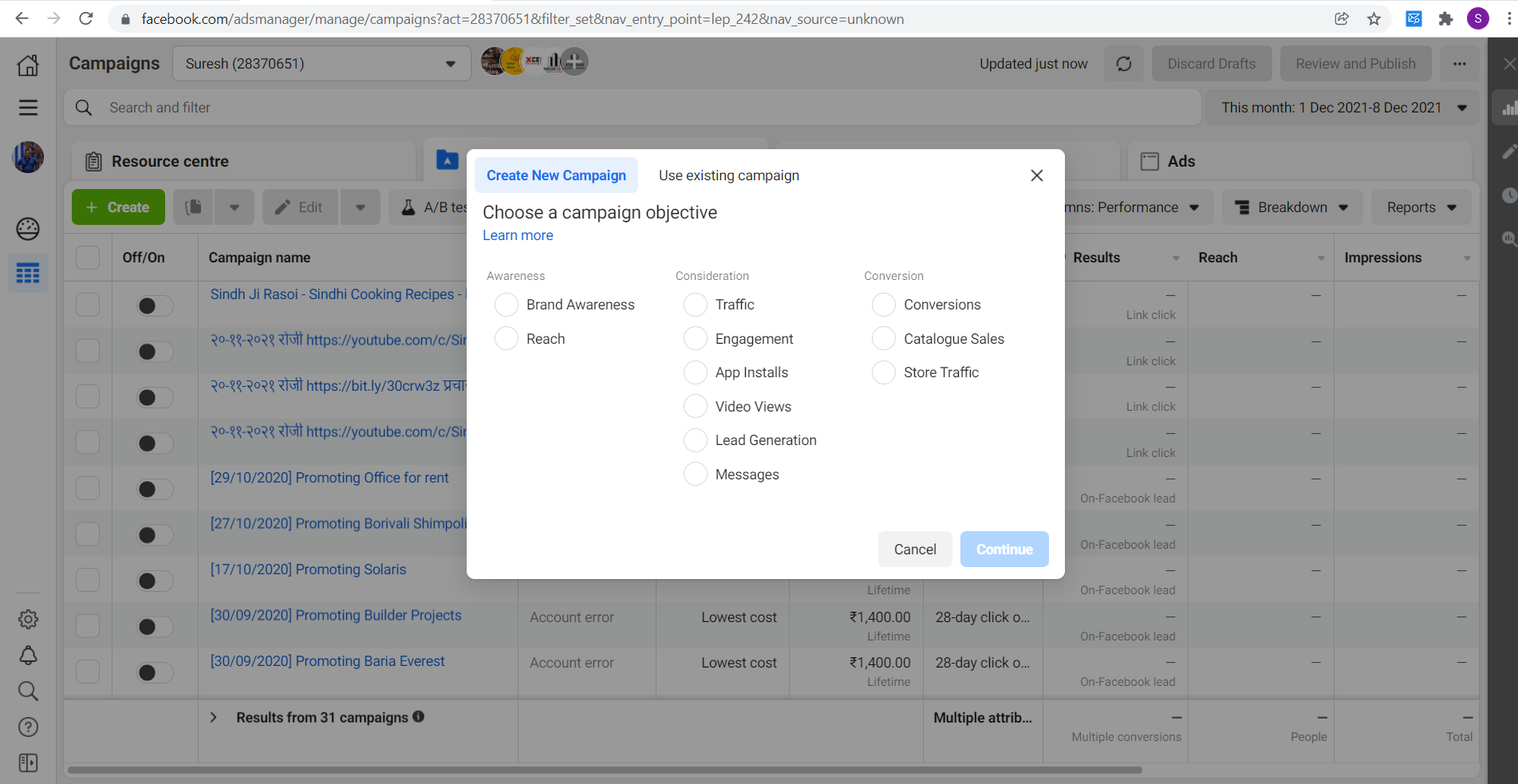Refresh the campaign data with the reload icon
The height and width of the screenshot is (784, 1518).
[x=1124, y=64]
